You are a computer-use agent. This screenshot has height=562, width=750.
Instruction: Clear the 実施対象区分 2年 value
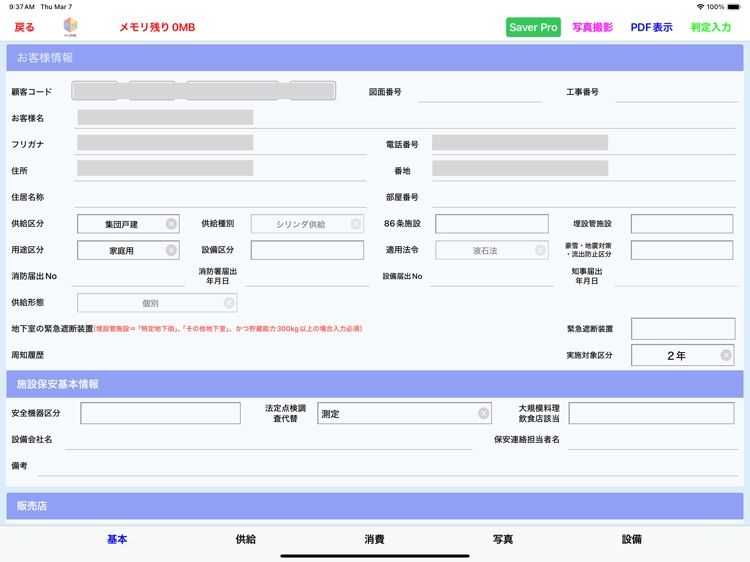(726, 355)
